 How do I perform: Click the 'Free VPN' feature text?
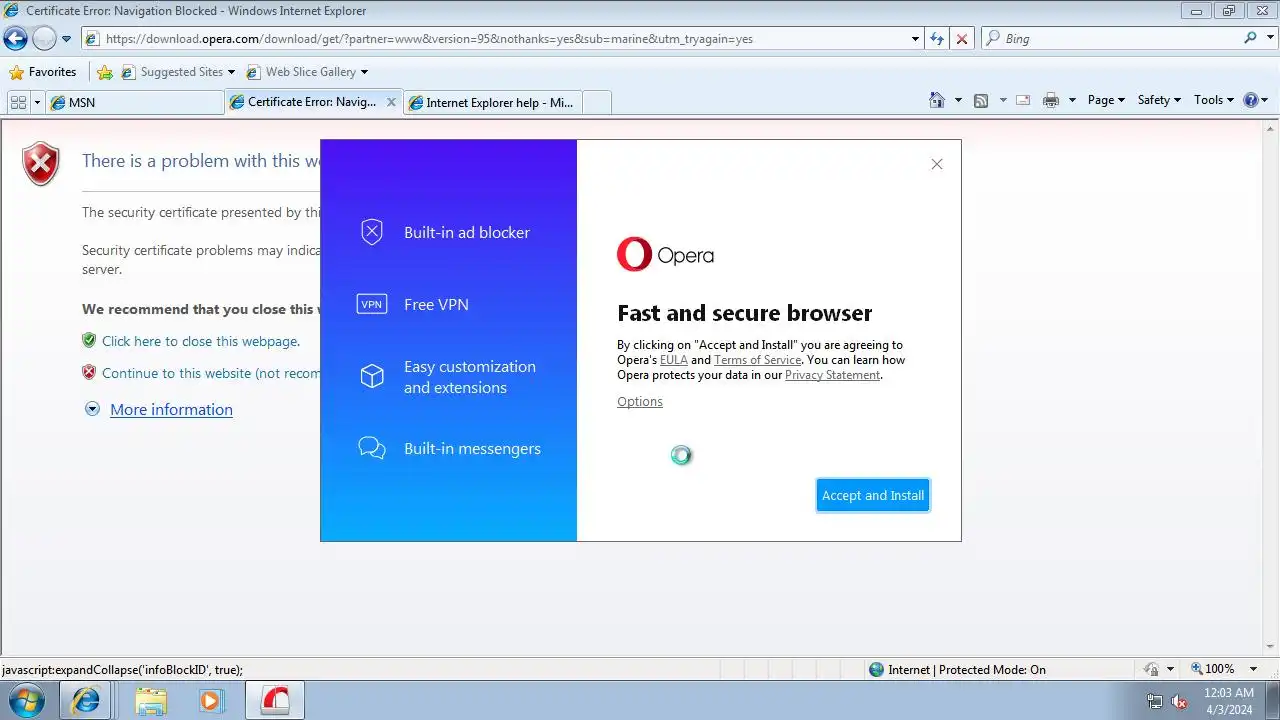[x=436, y=304]
